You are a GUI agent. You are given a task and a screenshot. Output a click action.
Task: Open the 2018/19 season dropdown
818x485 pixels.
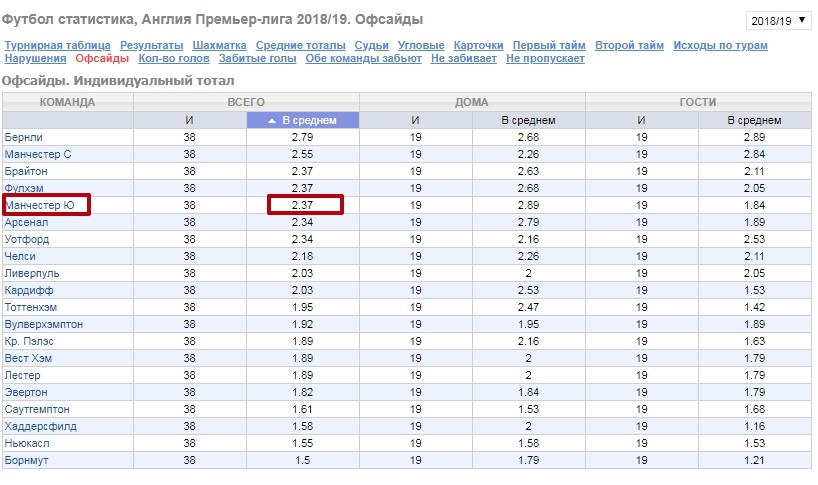coord(778,21)
